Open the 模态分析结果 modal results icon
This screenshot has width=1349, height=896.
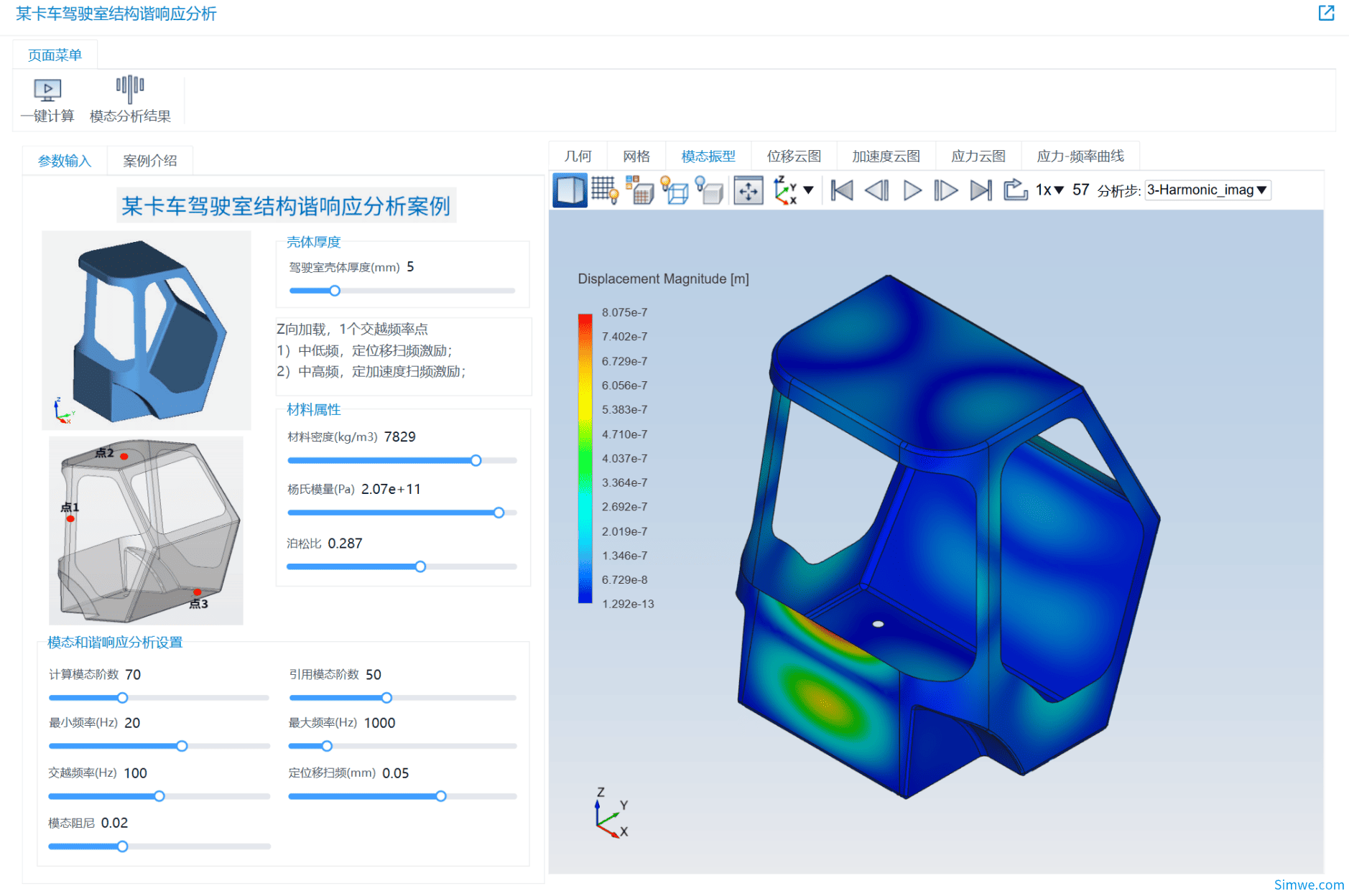point(130,90)
